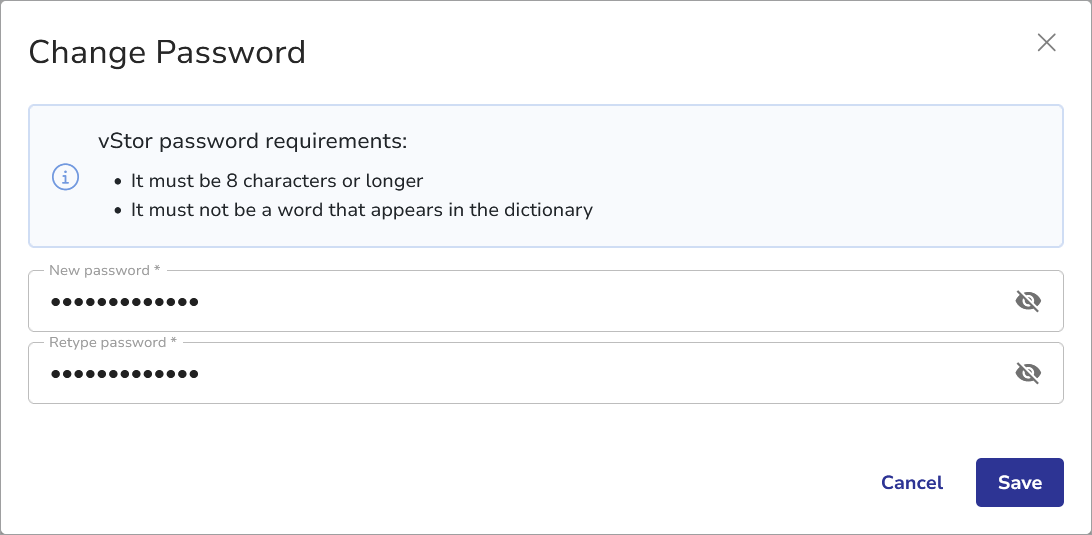The width and height of the screenshot is (1092, 535).
Task: Close the Change Password dialog with X
Action: tap(1046, 42)
